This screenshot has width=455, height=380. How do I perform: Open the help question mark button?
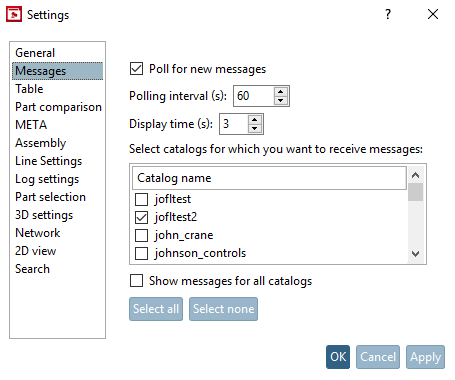tap(388, 14)
